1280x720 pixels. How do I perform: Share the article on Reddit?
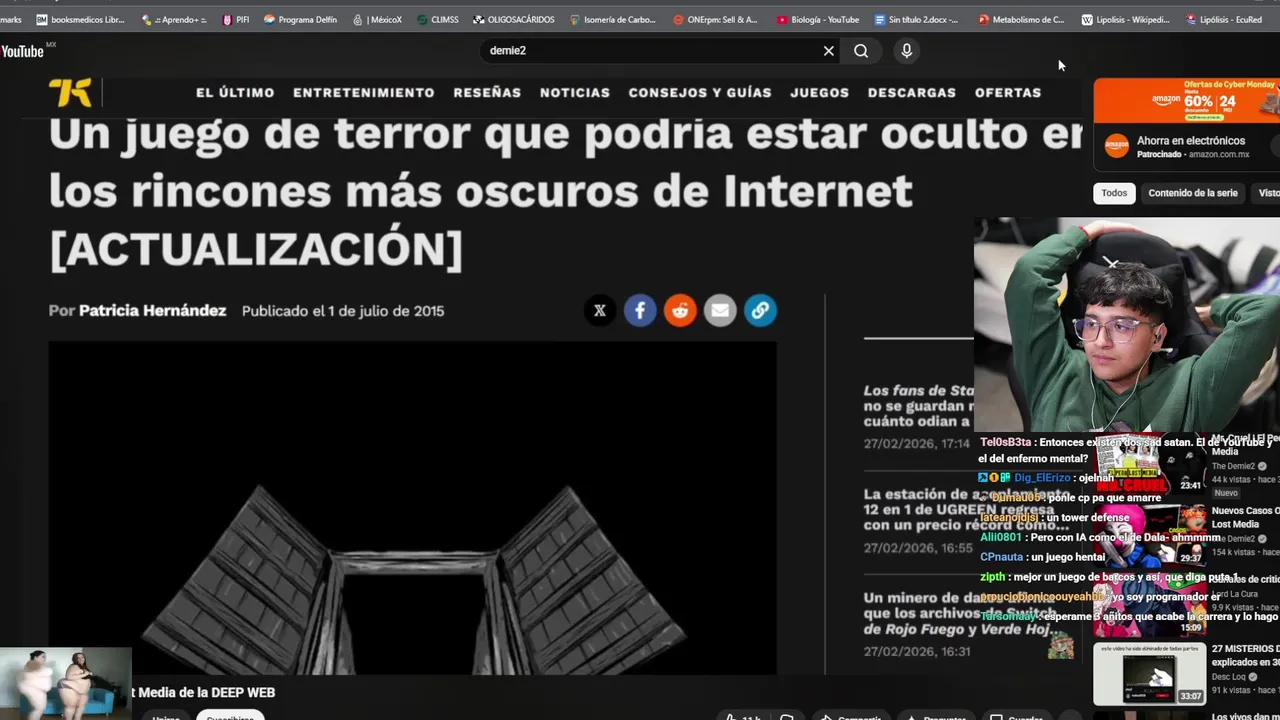click(680, 310)
